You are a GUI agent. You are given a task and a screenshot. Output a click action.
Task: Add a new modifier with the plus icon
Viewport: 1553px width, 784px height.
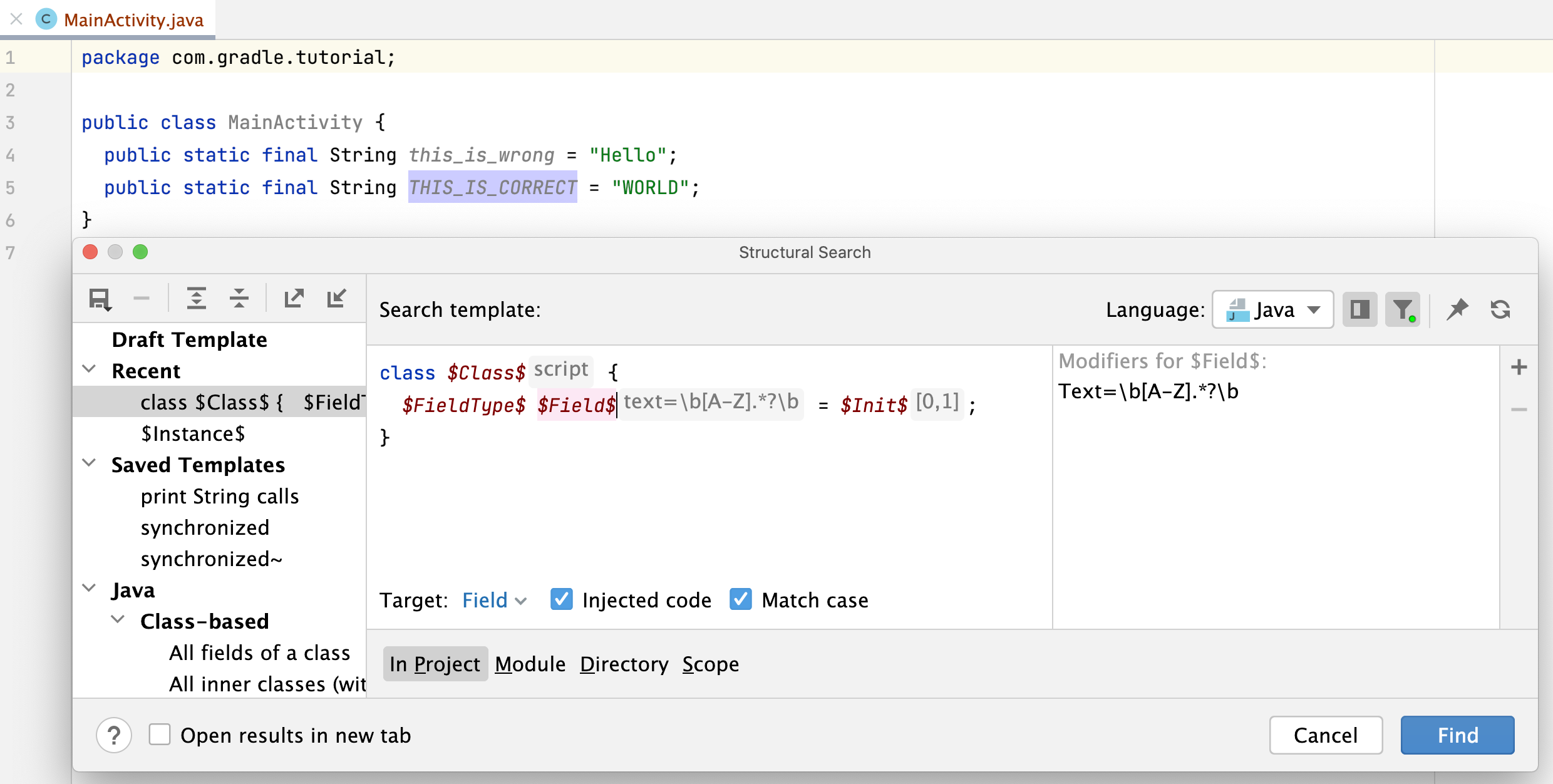coord(1520,367)
